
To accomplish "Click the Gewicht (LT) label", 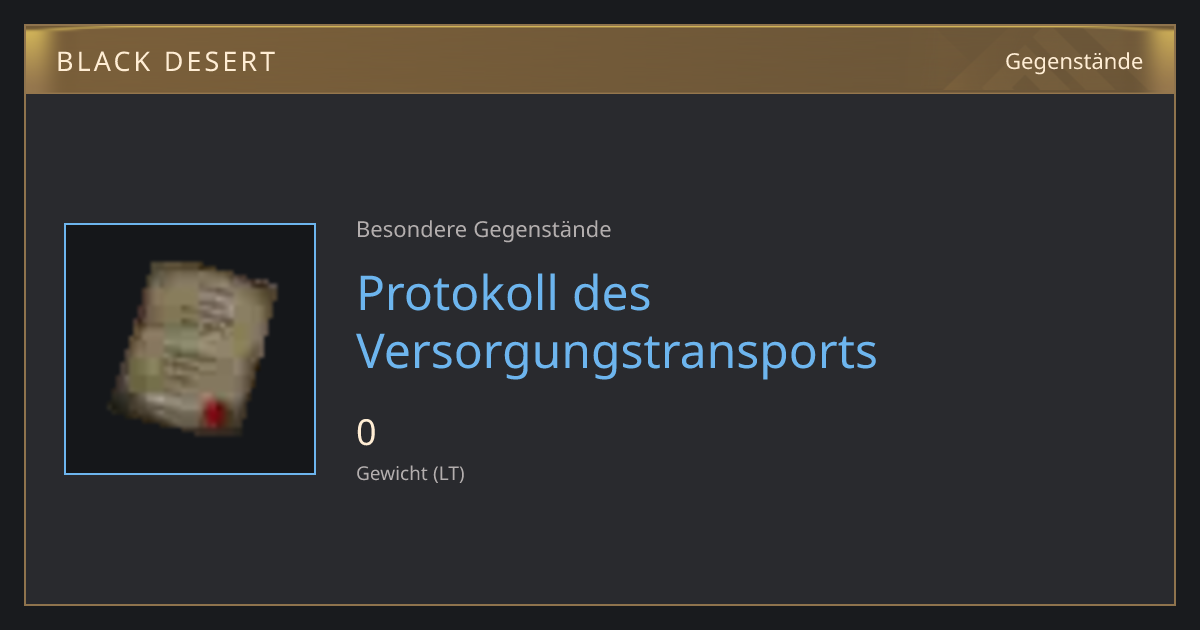I will [411, 474].
